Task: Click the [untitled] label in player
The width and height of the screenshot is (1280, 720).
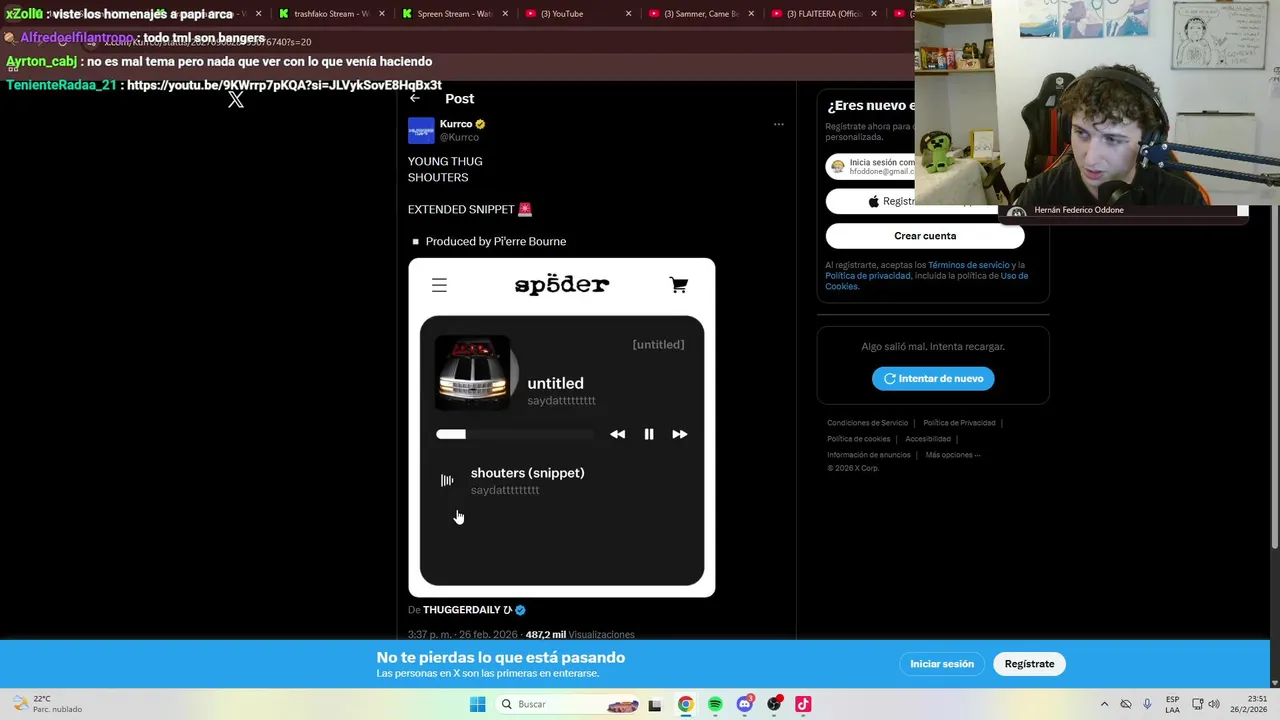Action: [x=658, y=344]
